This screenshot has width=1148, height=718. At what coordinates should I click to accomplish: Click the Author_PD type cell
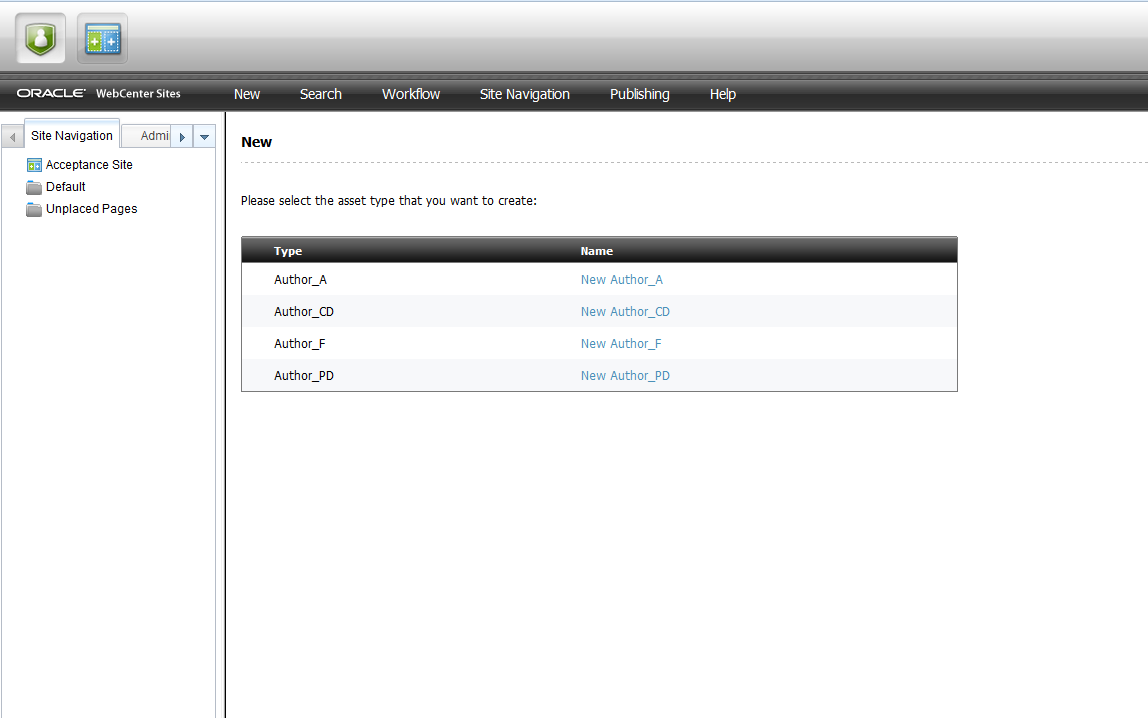click(x=304, y=375)
